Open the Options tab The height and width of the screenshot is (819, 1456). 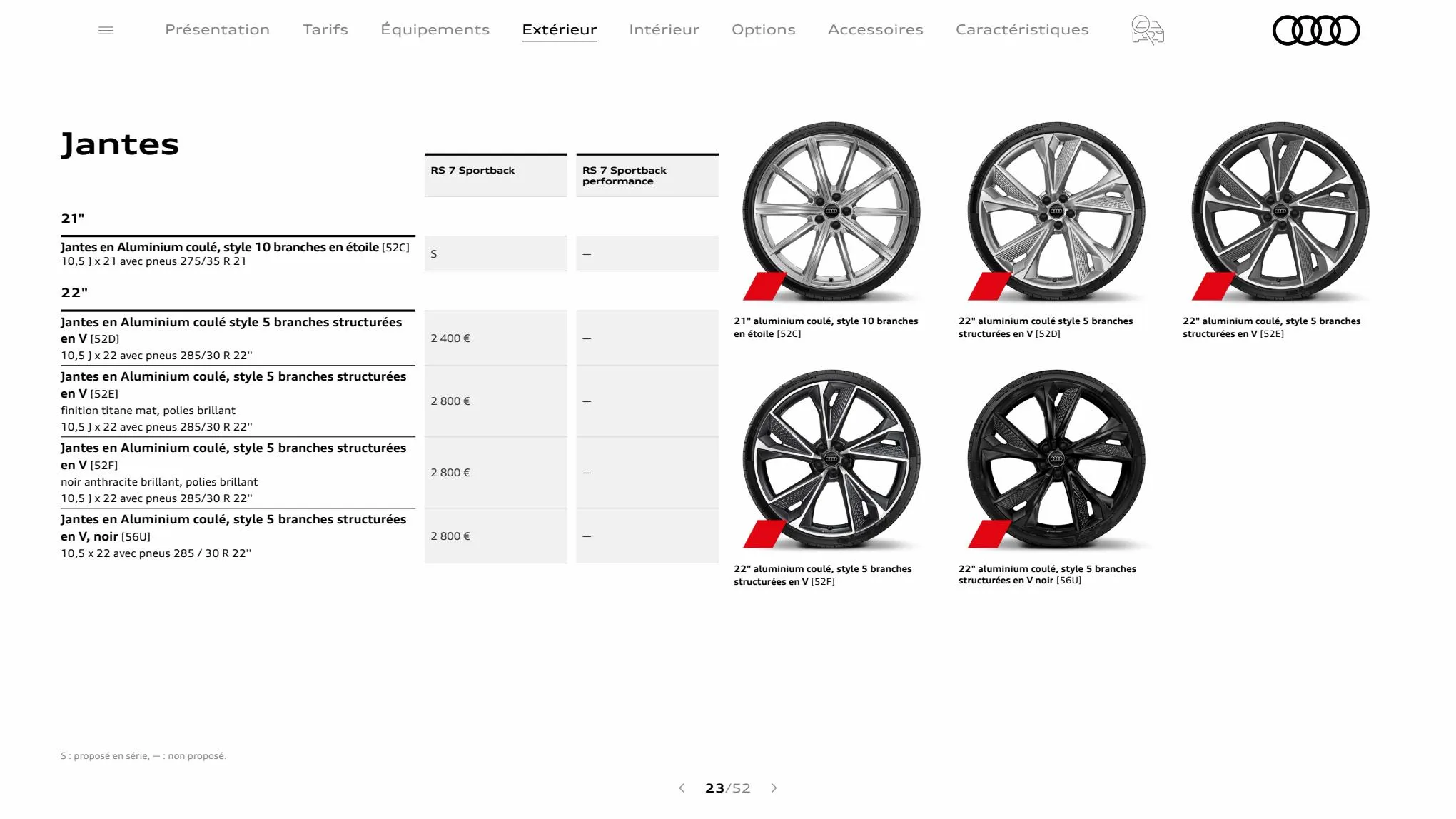tap(763, 29)
